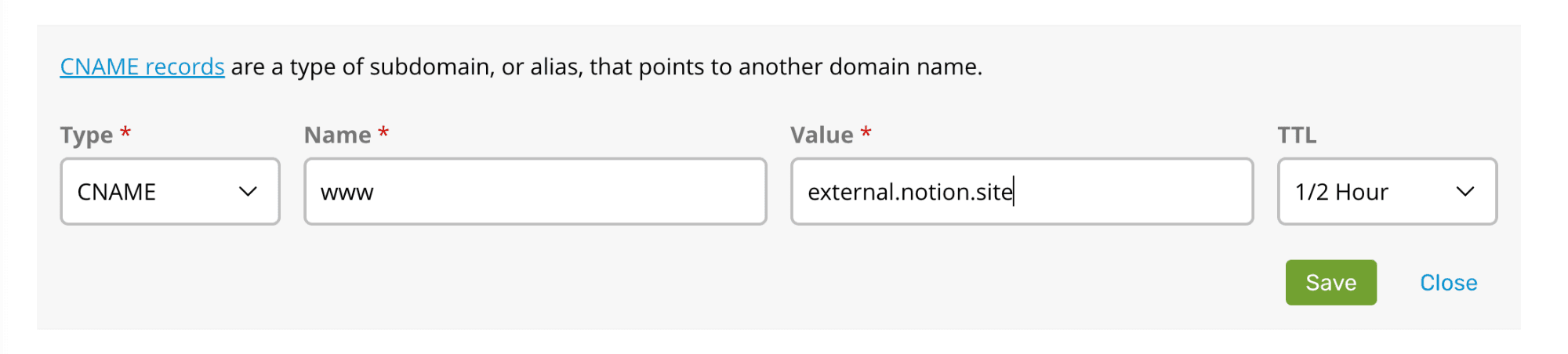
Task: Select the "CNAME" text in Type box
Action: [x=117, y=192]
